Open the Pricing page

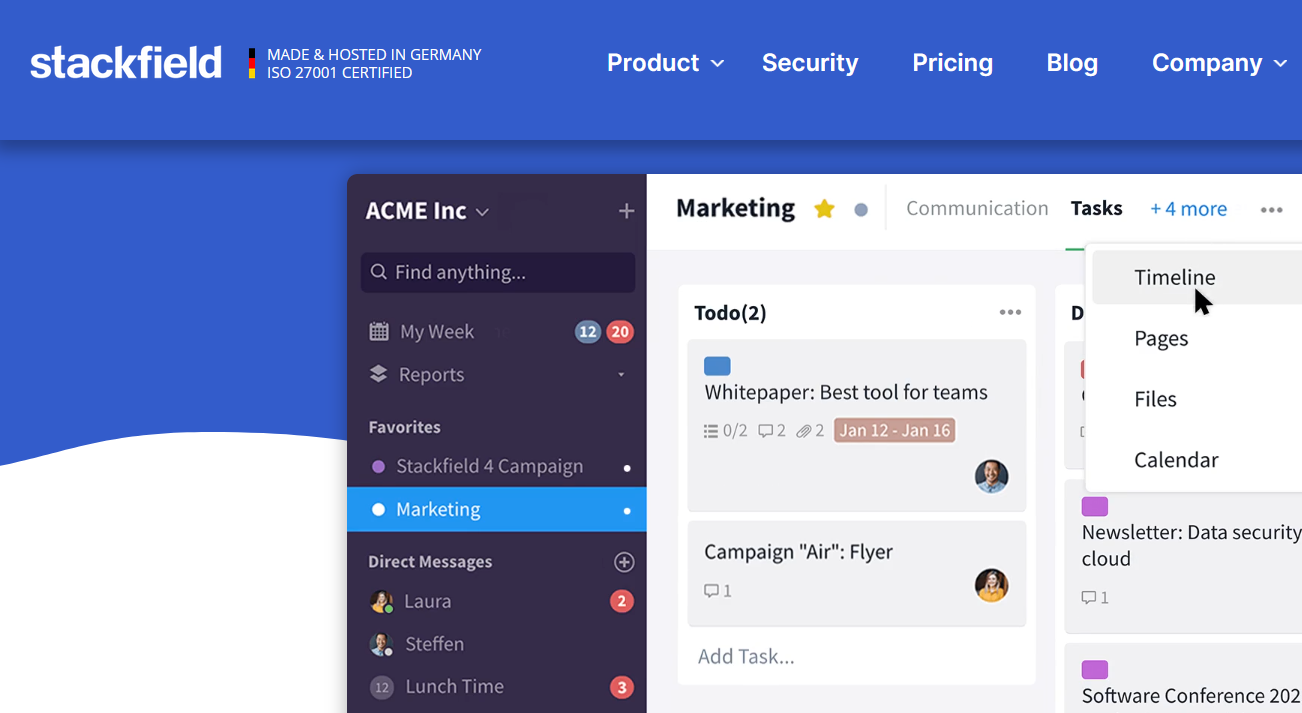click(x=952, y=63)
